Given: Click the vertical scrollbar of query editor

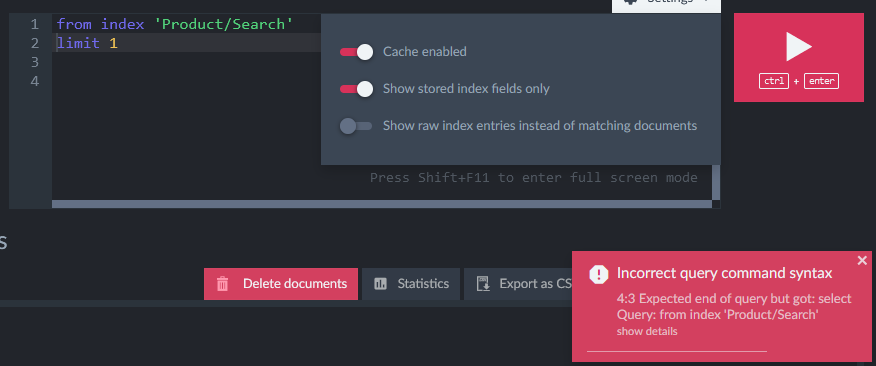Looking at the screenshot, I should (x=716, y=182).
